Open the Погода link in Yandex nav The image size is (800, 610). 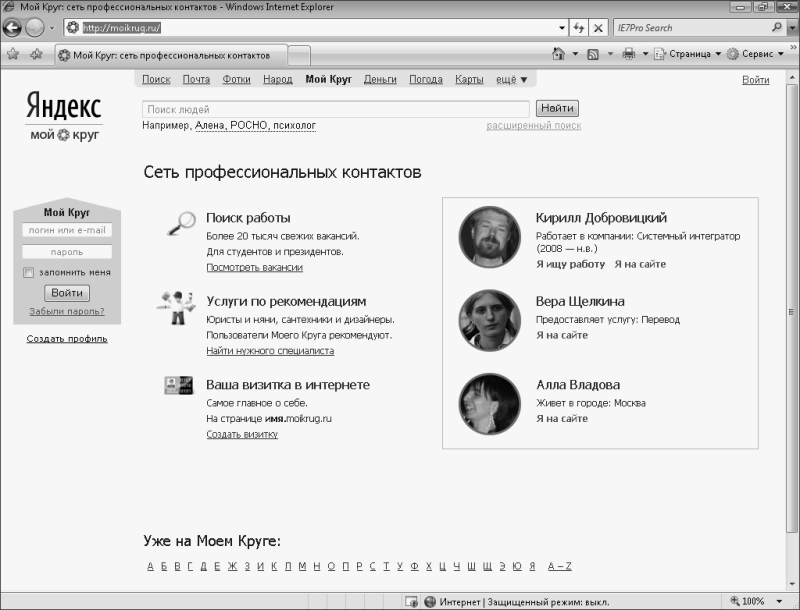tap(426, 79)
